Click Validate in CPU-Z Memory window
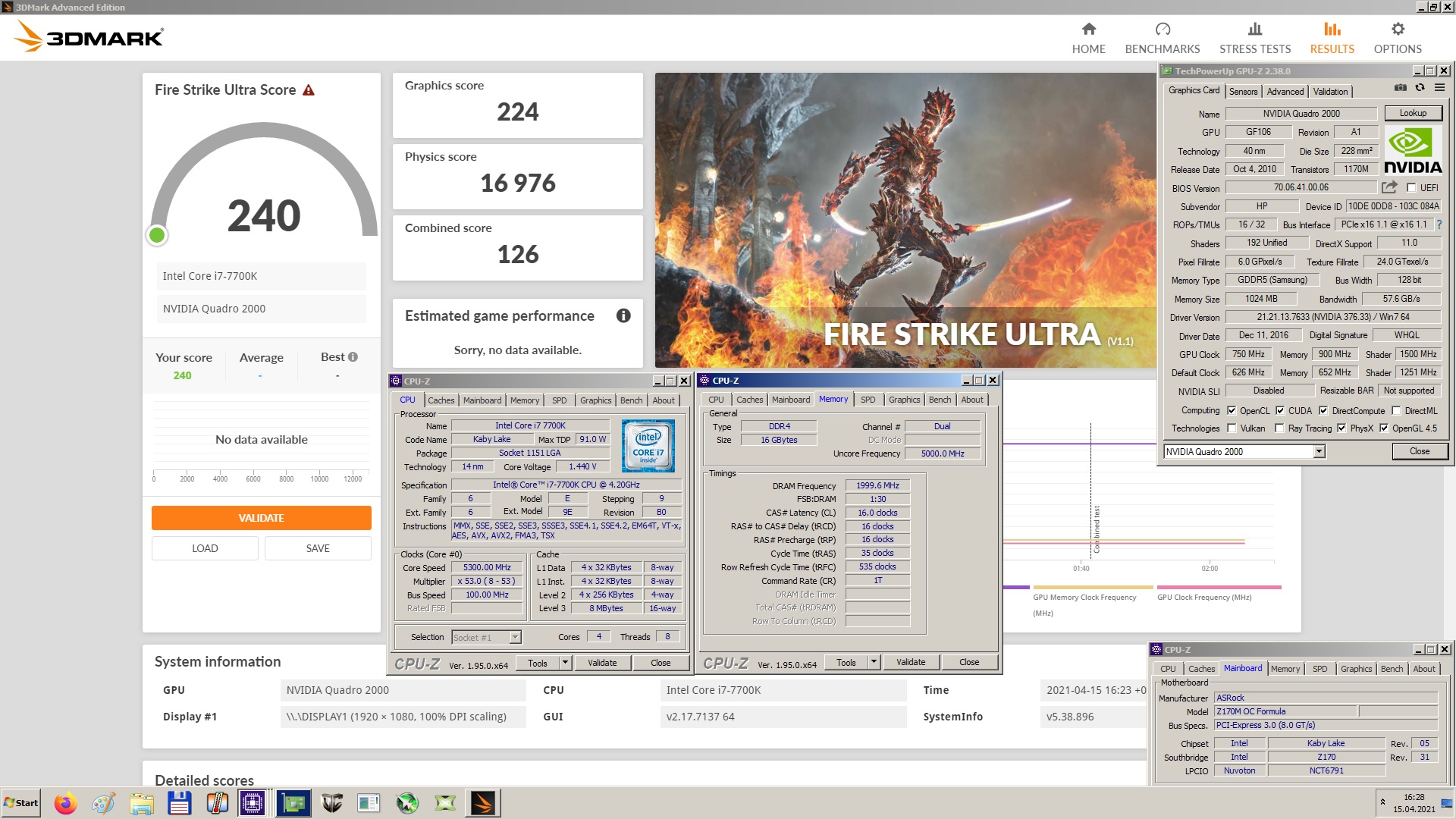1456x819 pixels. (910, 662)
